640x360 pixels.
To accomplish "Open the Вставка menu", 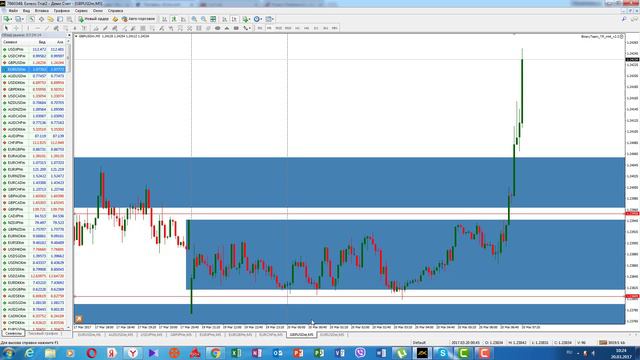I will [42, 11].
